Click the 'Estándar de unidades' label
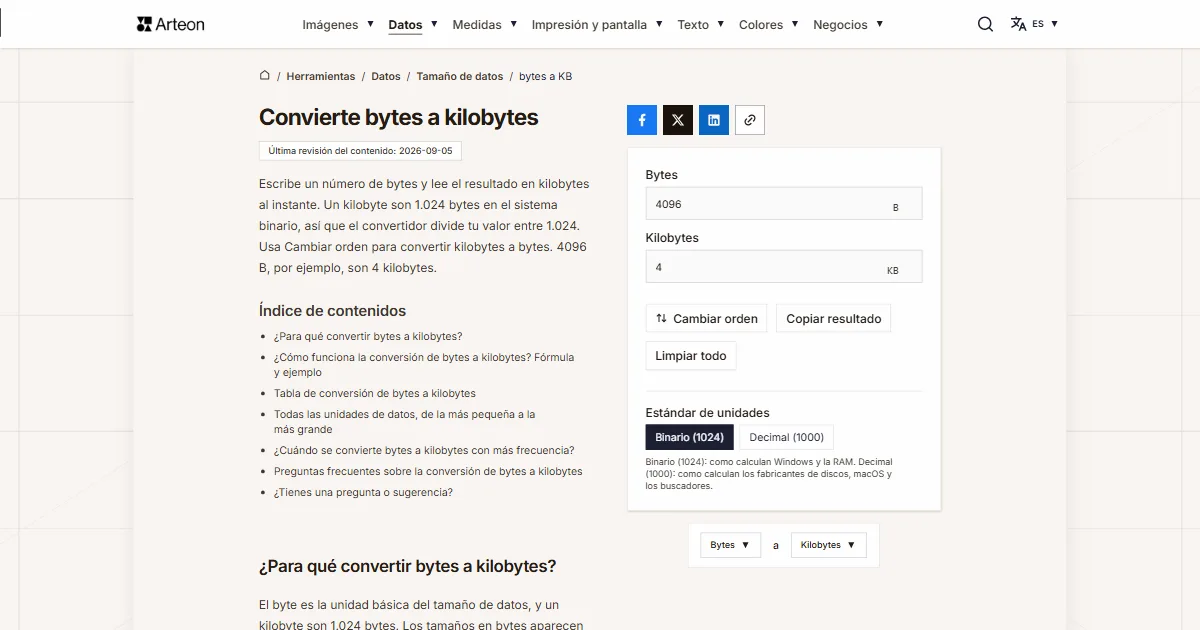 [708, 412]
